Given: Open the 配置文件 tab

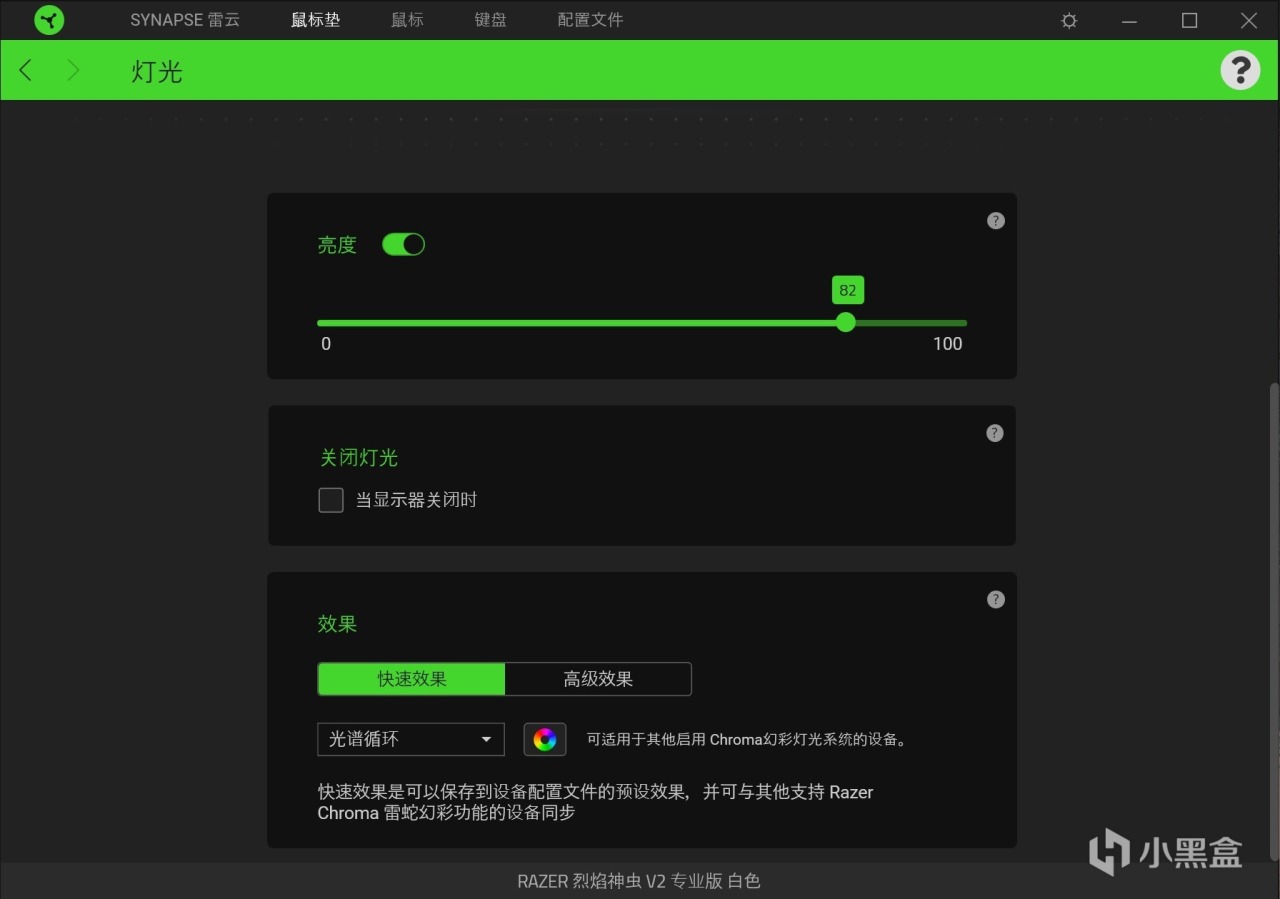Looking at the screenshot, I should [590, 20].
